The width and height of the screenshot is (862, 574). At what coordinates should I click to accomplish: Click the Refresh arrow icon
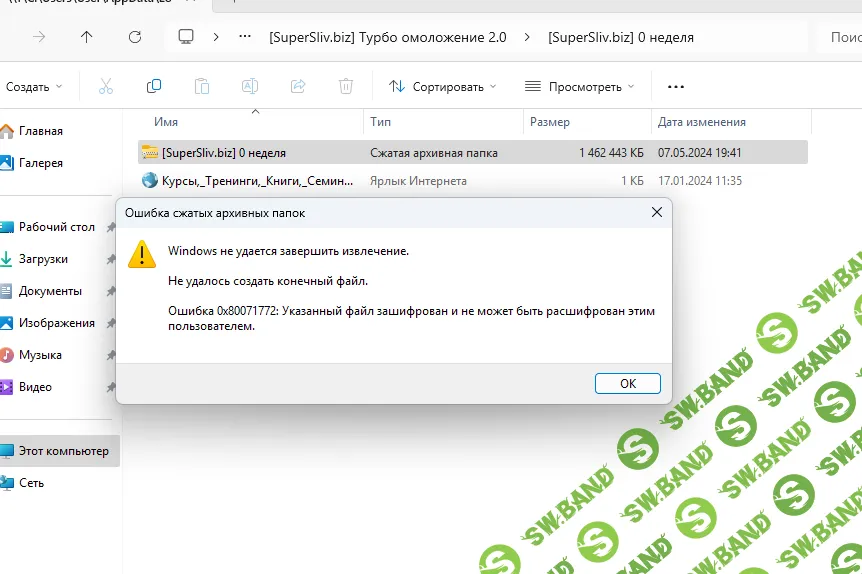tap(135, 37)
